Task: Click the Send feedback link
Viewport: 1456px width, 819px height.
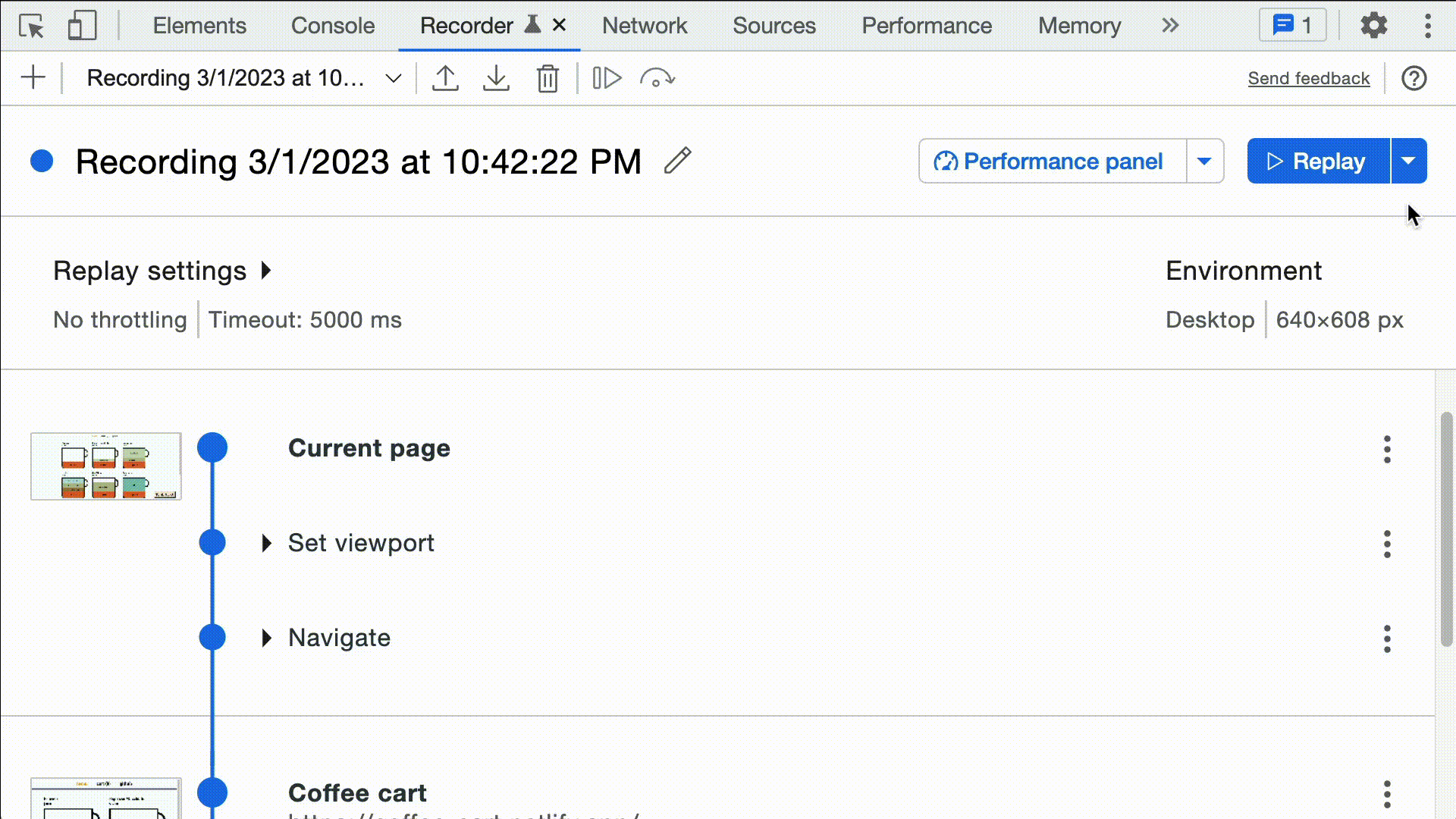Action: (1309, 77)
